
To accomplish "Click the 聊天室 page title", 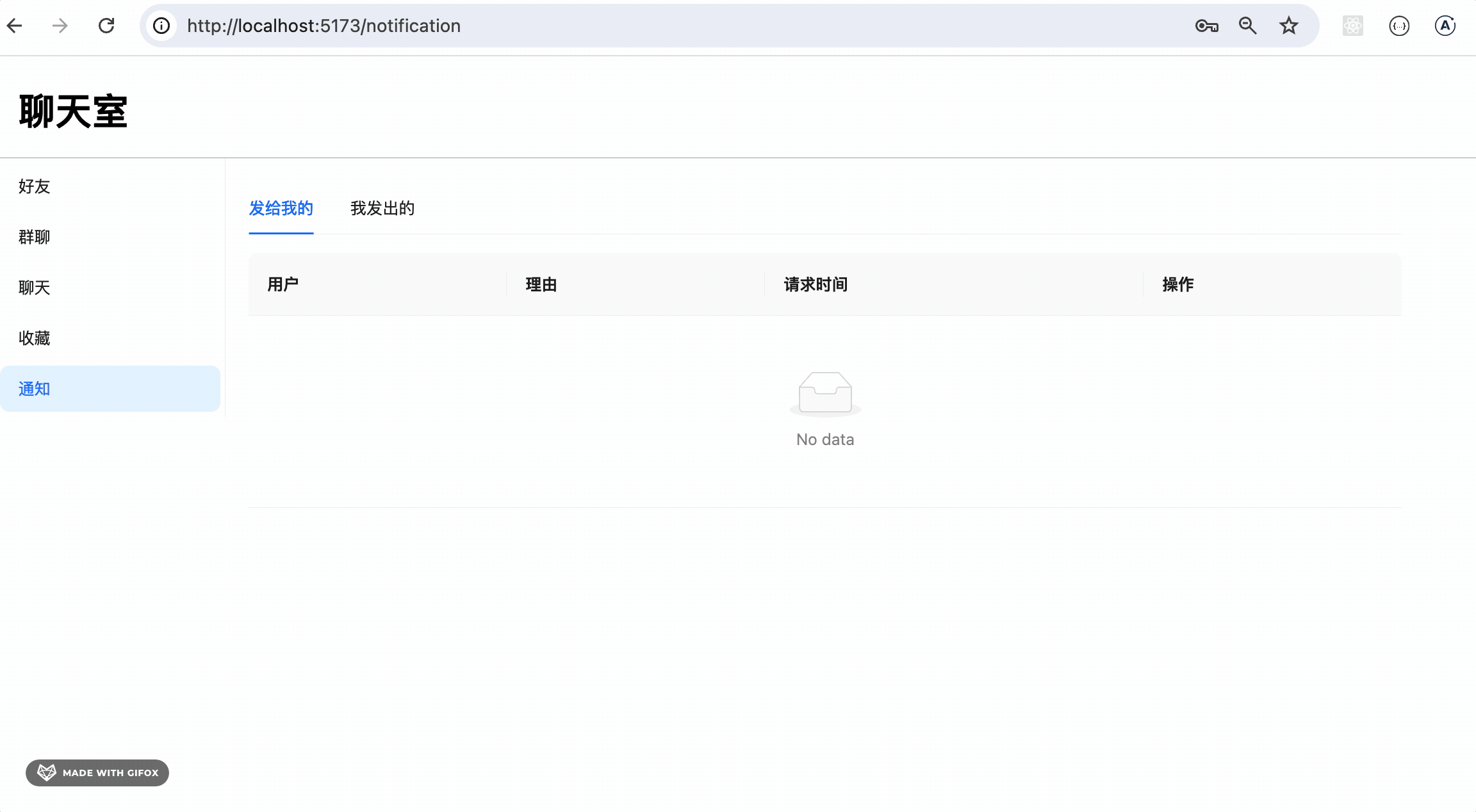I will [x=73, y=111].
